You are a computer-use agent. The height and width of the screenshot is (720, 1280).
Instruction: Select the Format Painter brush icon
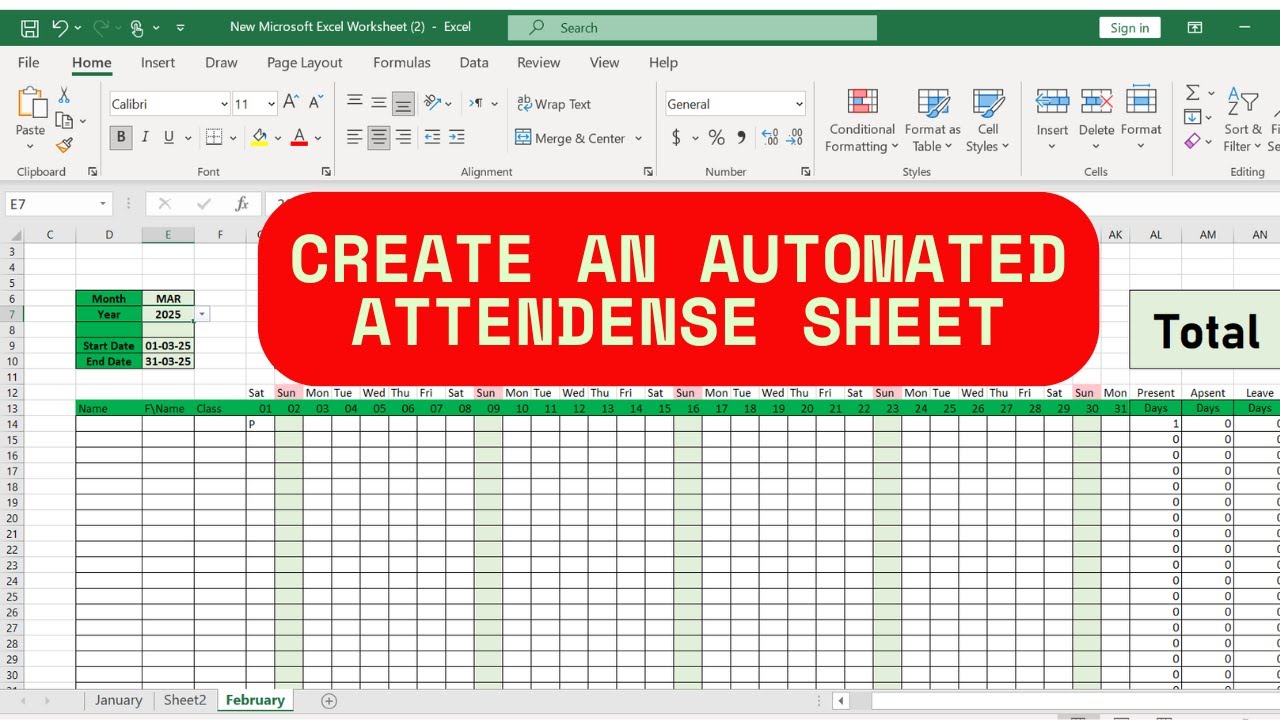click(x=64, y=146)
